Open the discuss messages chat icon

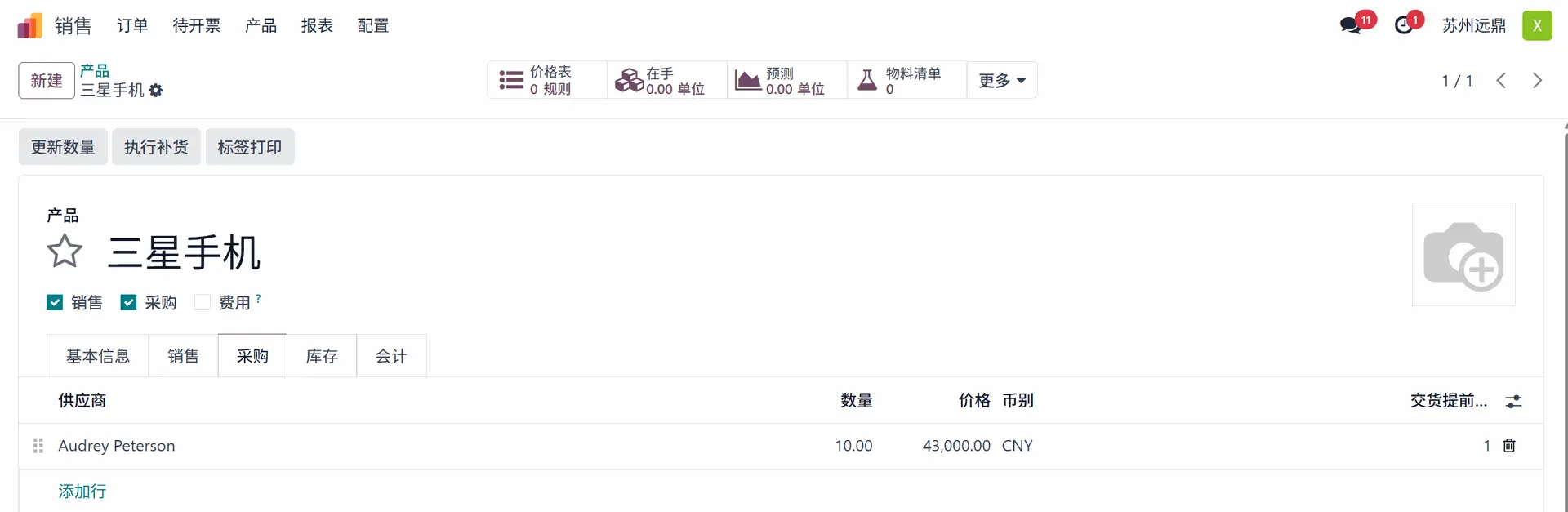pyautogui.click(x=1351, y=25)
